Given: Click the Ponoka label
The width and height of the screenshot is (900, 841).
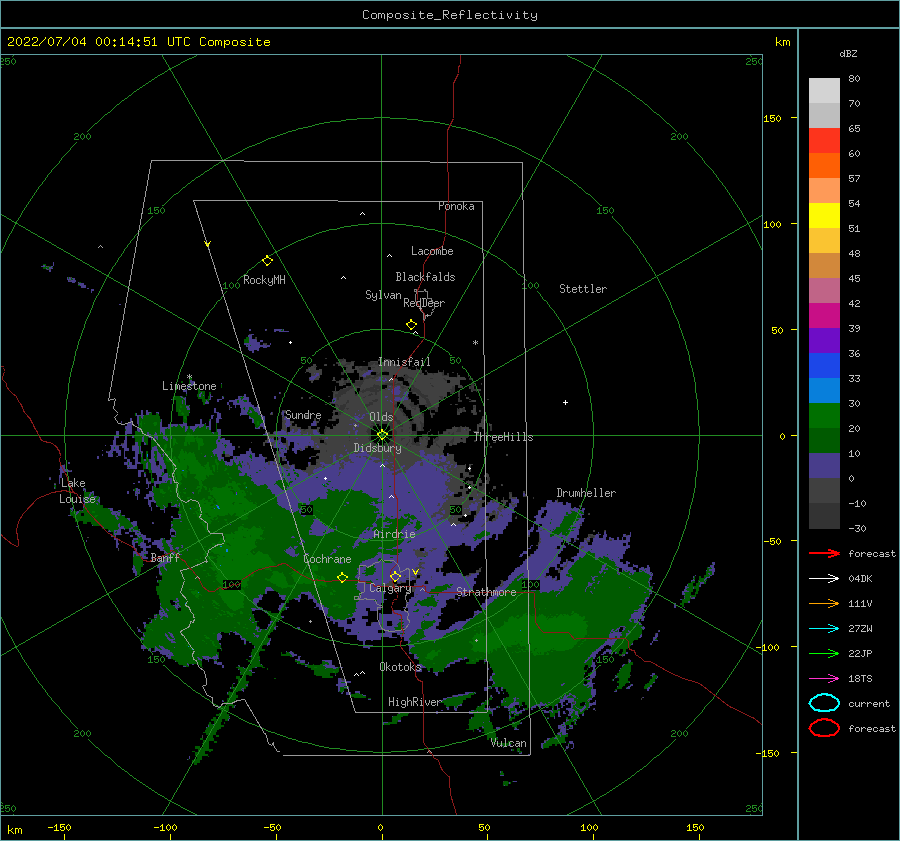Looking at the screenshot, I should point(456,206).
